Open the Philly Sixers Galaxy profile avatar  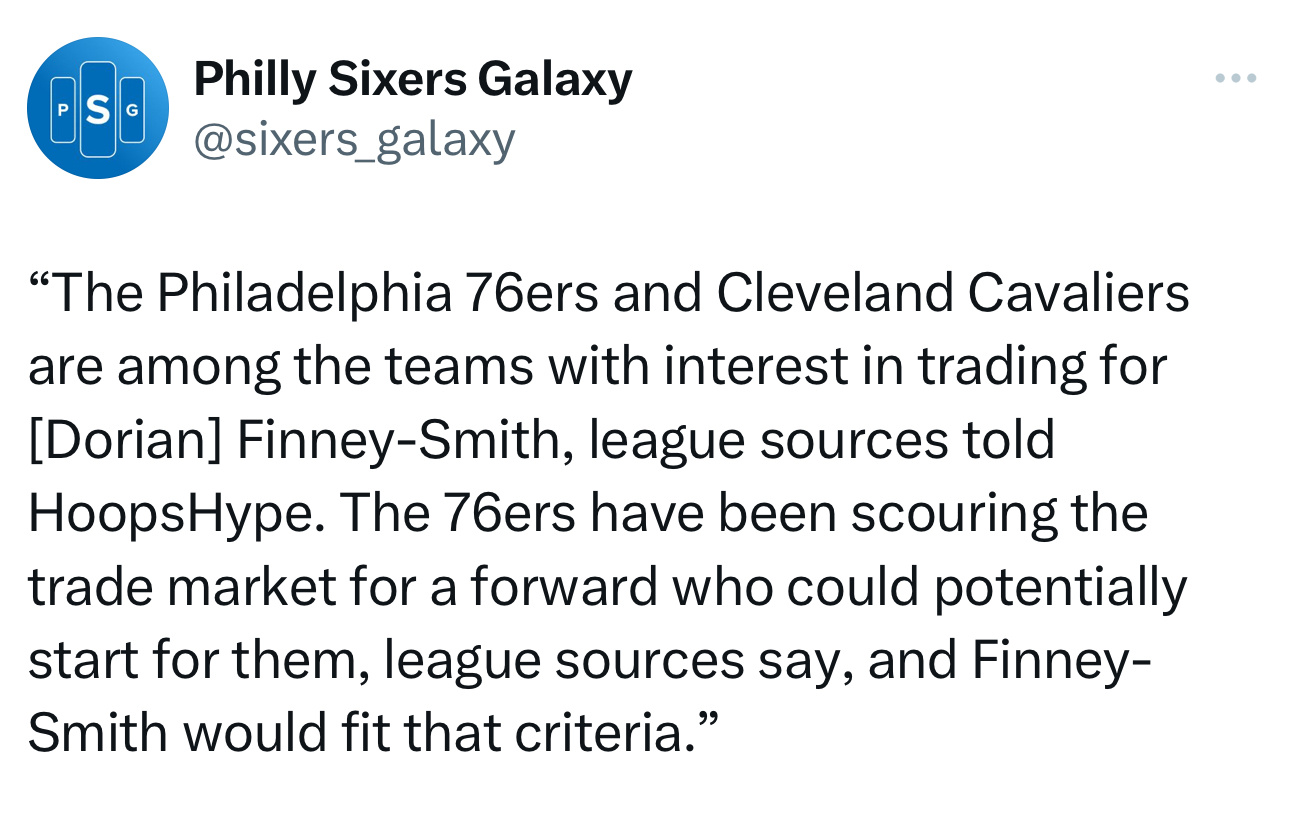97,108
